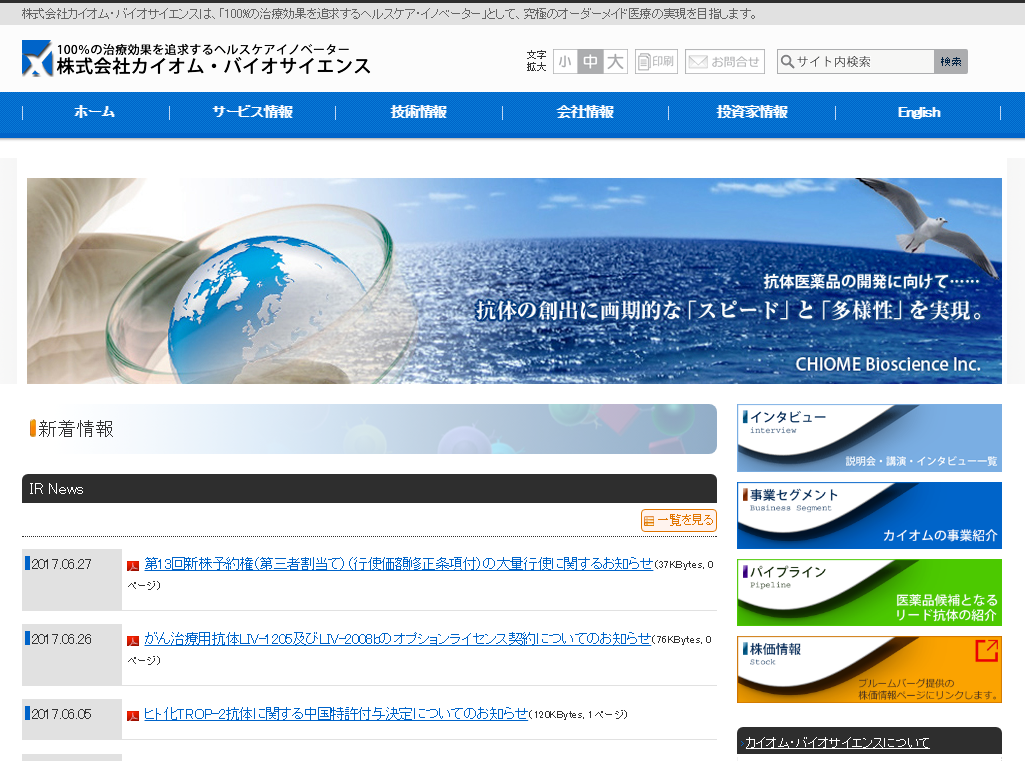
Task: Click the print (印刷) button
Action: click(x=656, y=61)
